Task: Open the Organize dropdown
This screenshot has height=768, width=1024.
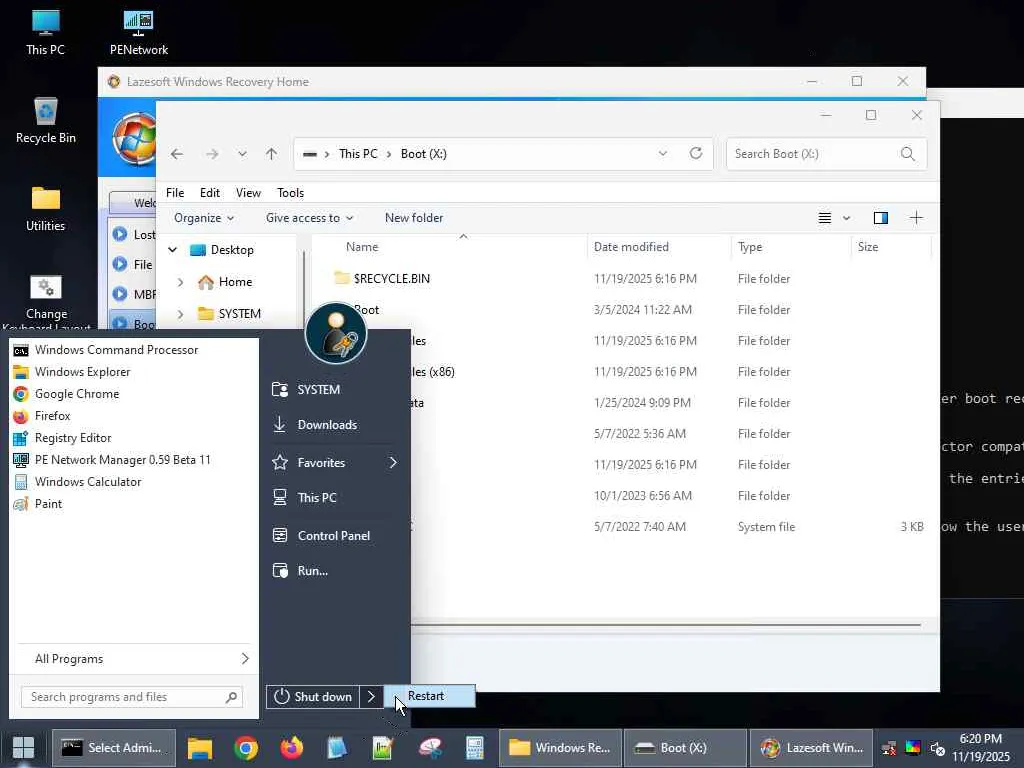Action: pyautogui.click(x=204, y=218)
